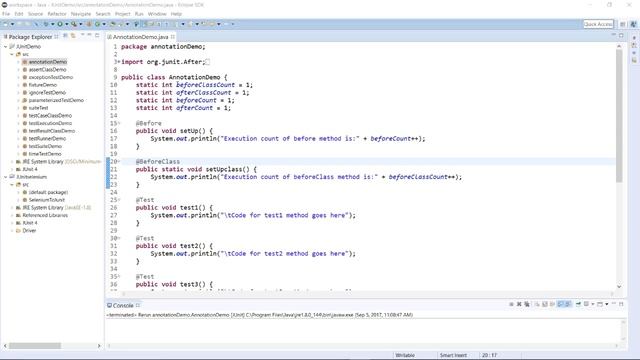Select the timeTestDemo package
This screenshot has height=360, width=640.
pyautogui.click(x=45, y=154)
